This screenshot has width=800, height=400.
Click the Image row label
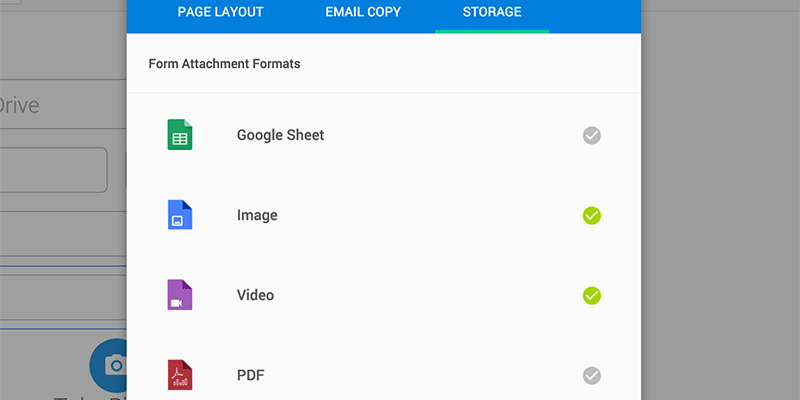pyautogui.click(x=257, y=215)
